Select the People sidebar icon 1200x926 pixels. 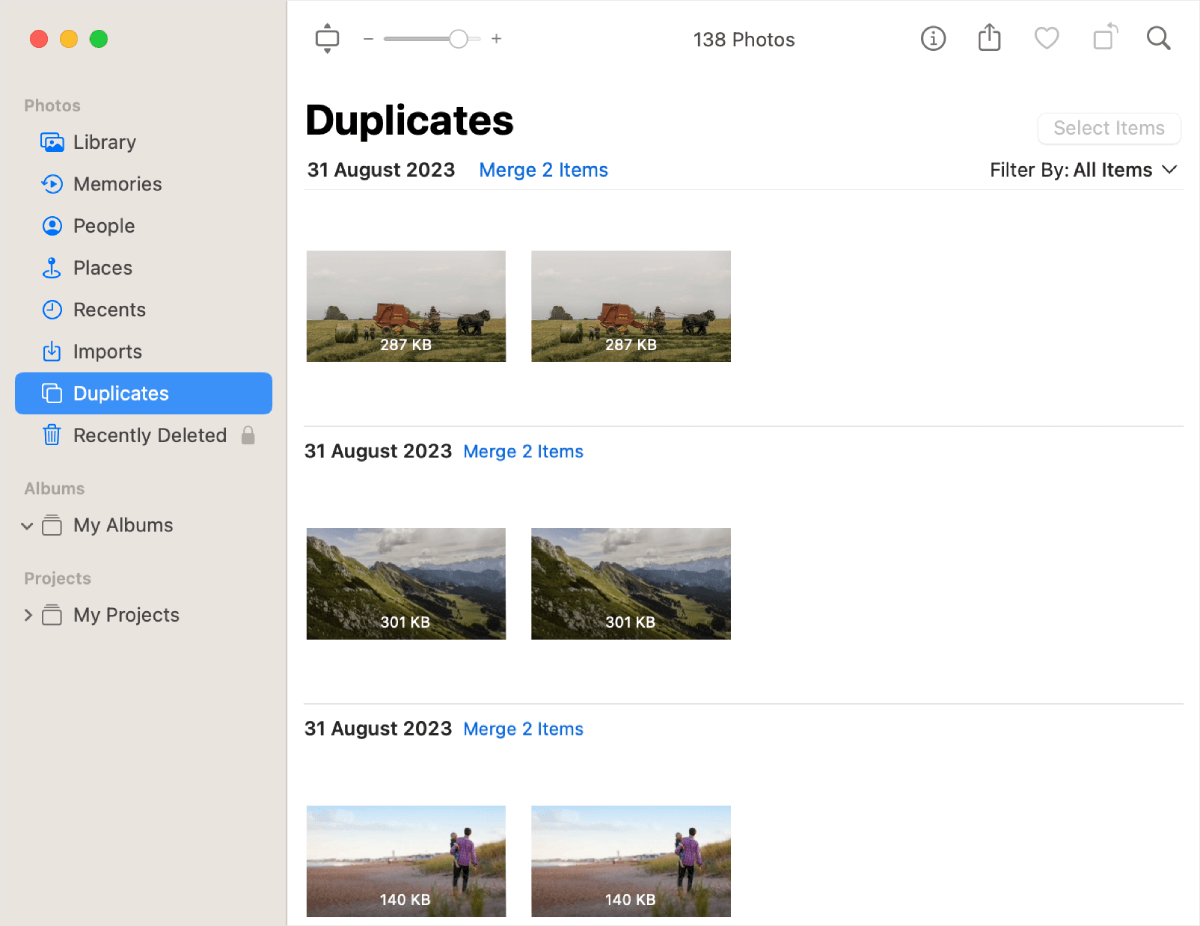(52, 225)
